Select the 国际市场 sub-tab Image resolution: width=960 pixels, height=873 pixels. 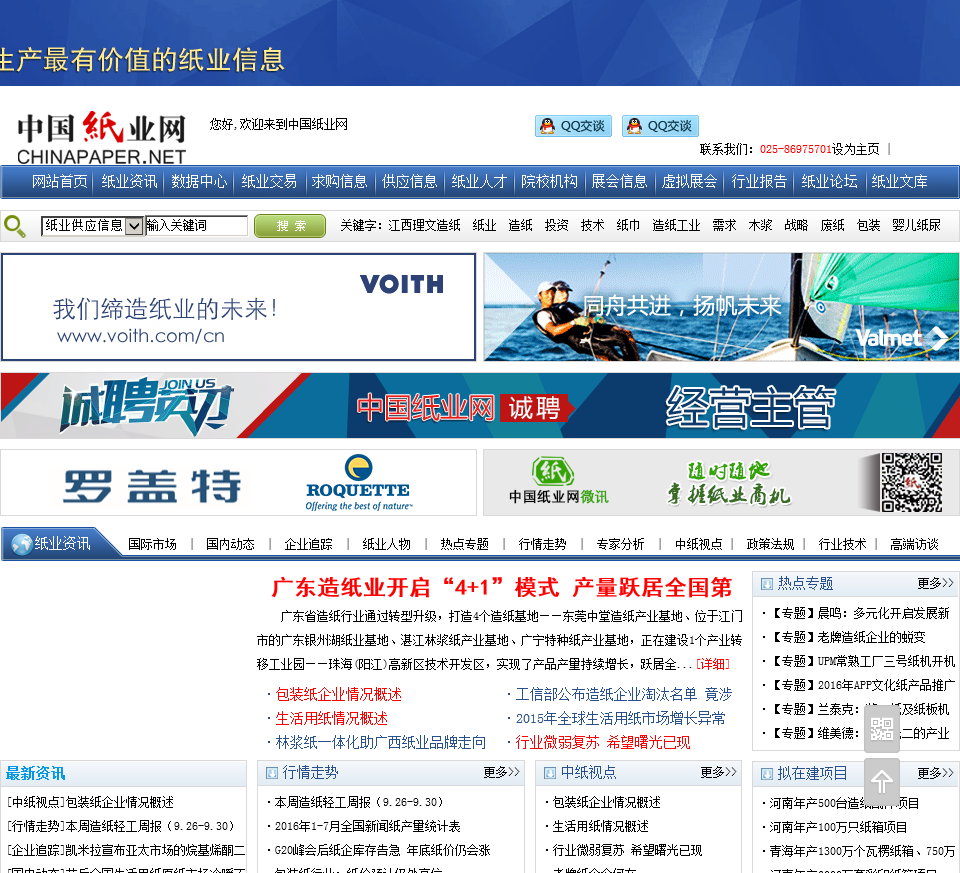tap(152, 544)
